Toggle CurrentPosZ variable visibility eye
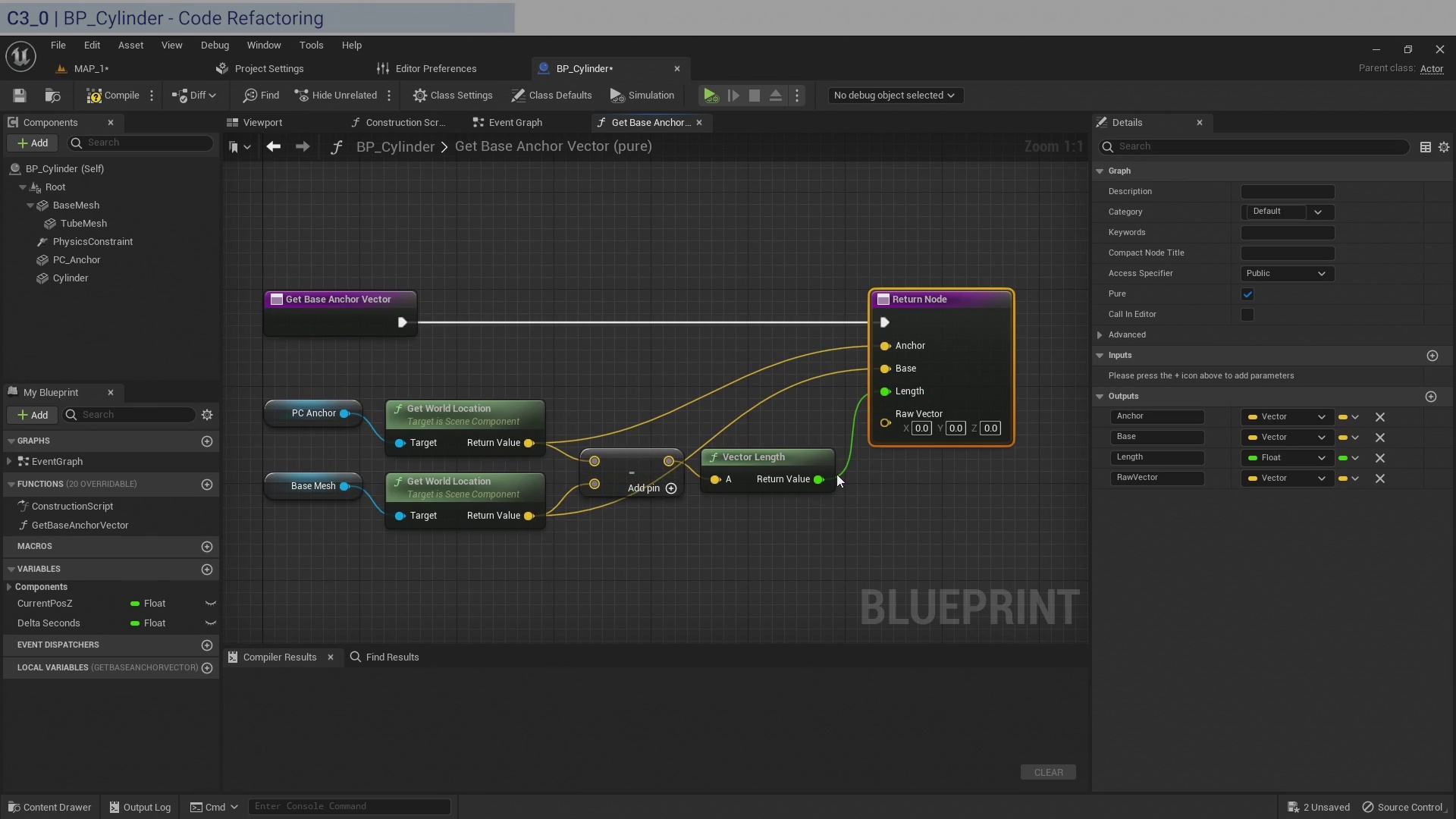The width and height of the screenshot is (1456, 819). (211, 604)
